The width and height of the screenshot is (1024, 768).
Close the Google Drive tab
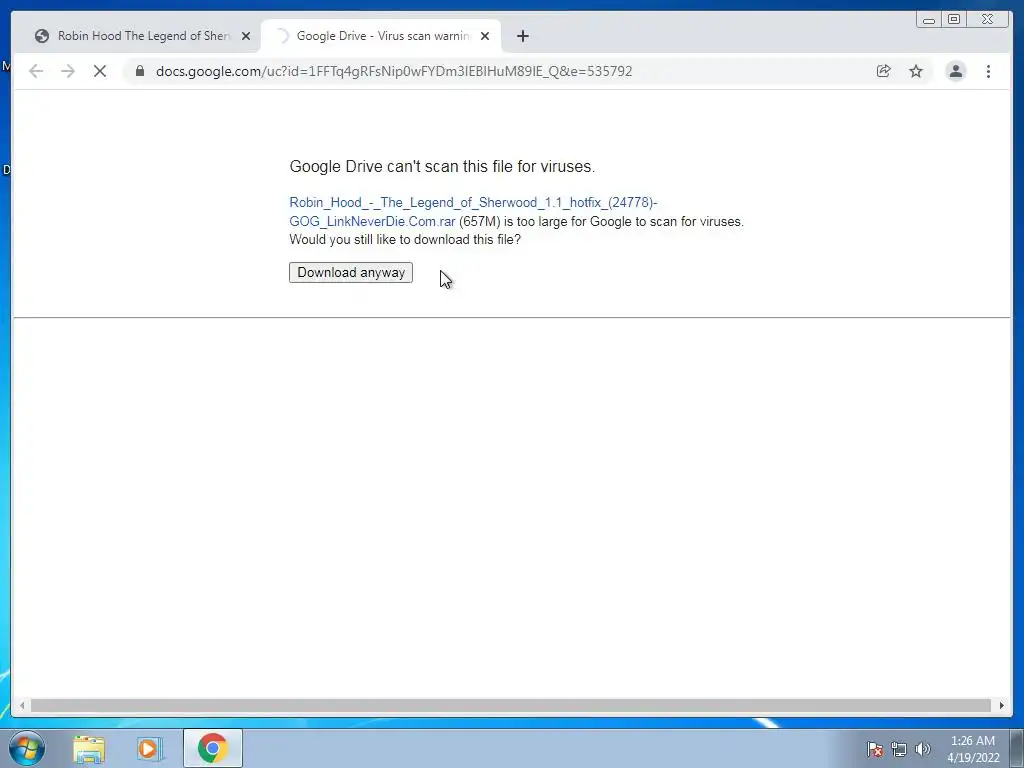(x=485, y=36)
